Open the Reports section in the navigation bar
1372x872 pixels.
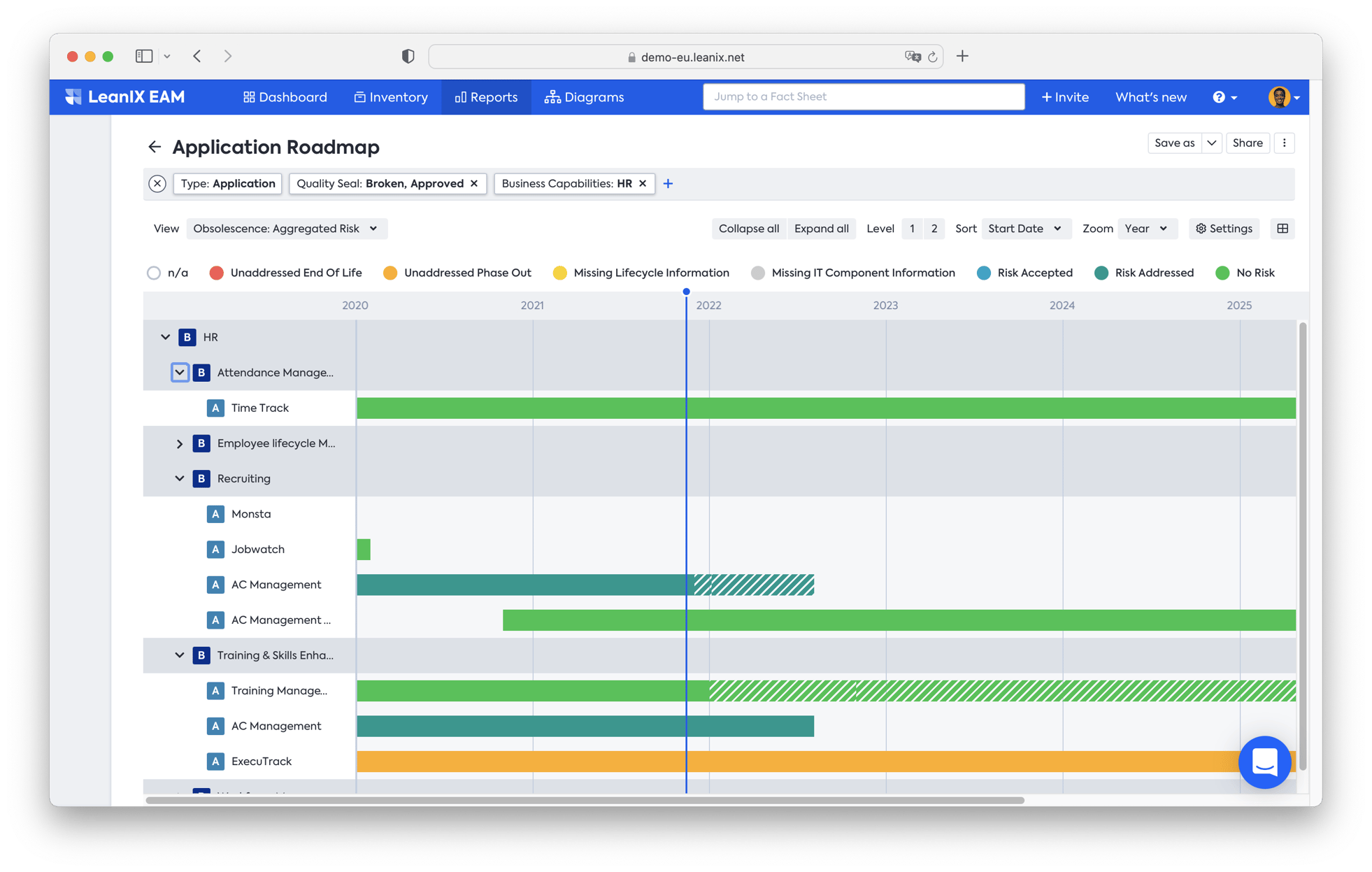coord(486,97)
